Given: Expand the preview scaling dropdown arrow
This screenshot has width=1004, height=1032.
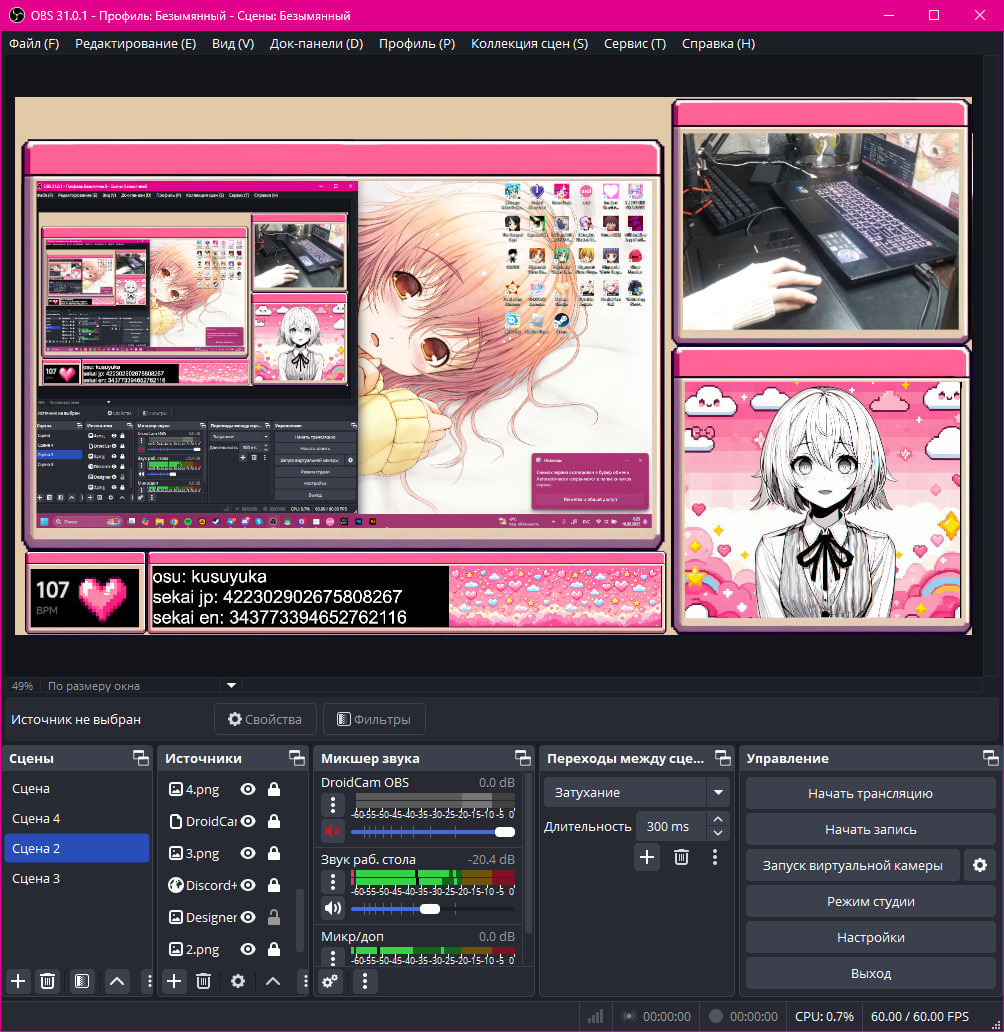Looking at the screenshot, I should pos(231,685).
